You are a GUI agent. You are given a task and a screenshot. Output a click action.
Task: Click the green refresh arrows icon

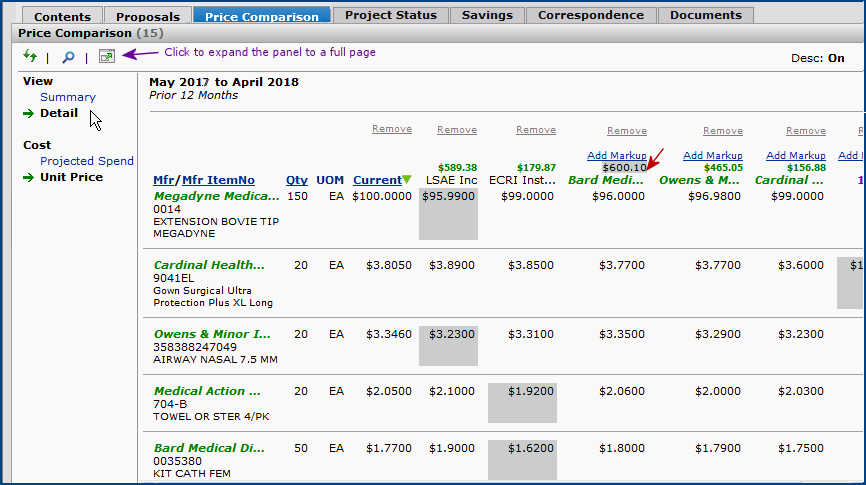coord(30,57)
